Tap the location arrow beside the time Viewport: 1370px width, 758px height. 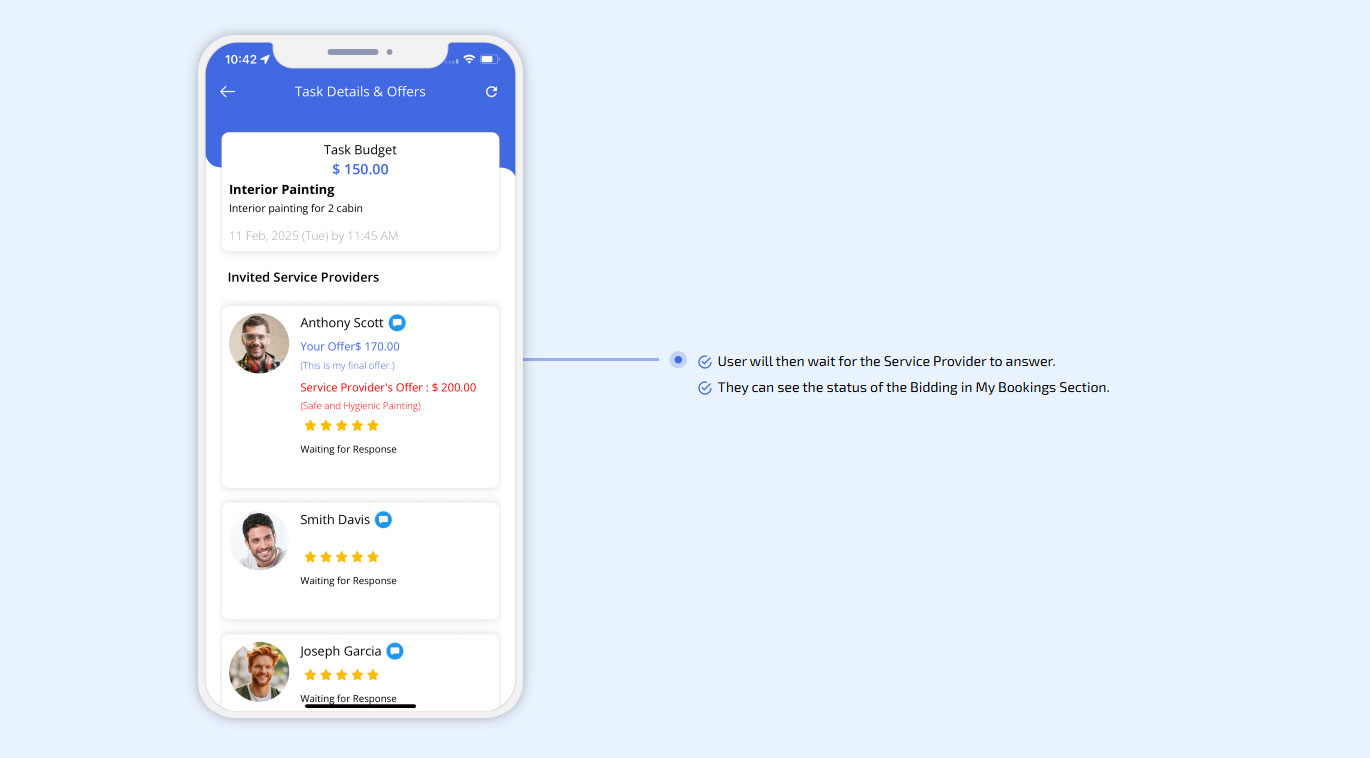[x=265, y=60]
